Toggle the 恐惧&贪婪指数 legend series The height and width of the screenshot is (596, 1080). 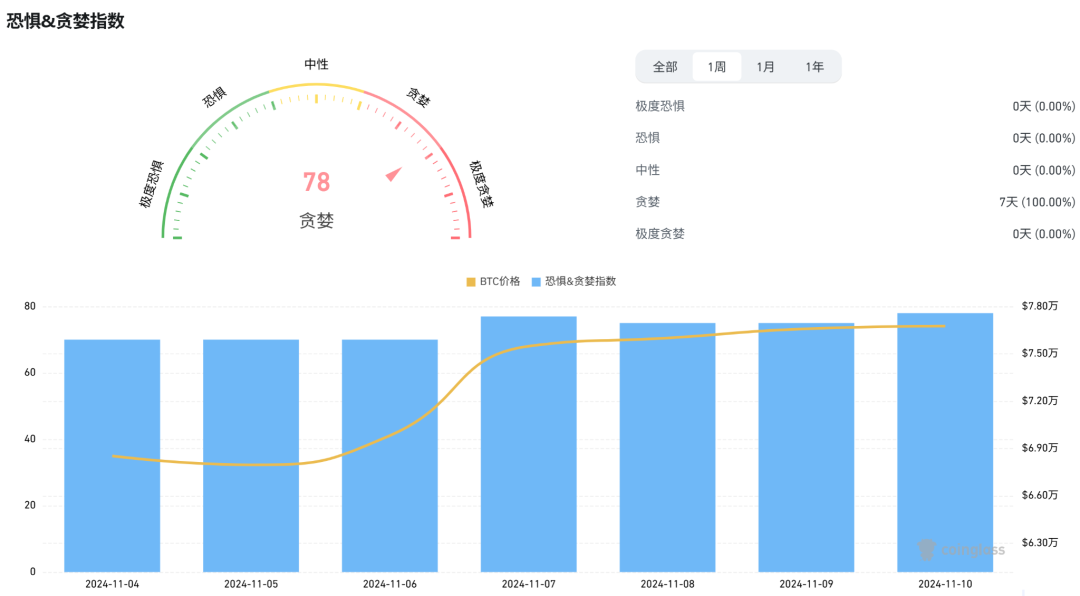click(x=574, y=281)
